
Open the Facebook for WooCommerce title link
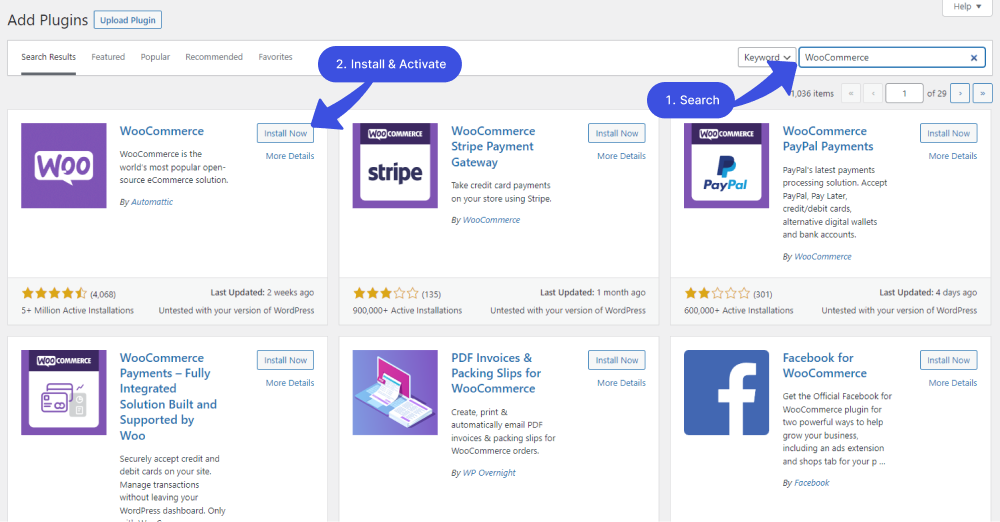pos(825,365)
